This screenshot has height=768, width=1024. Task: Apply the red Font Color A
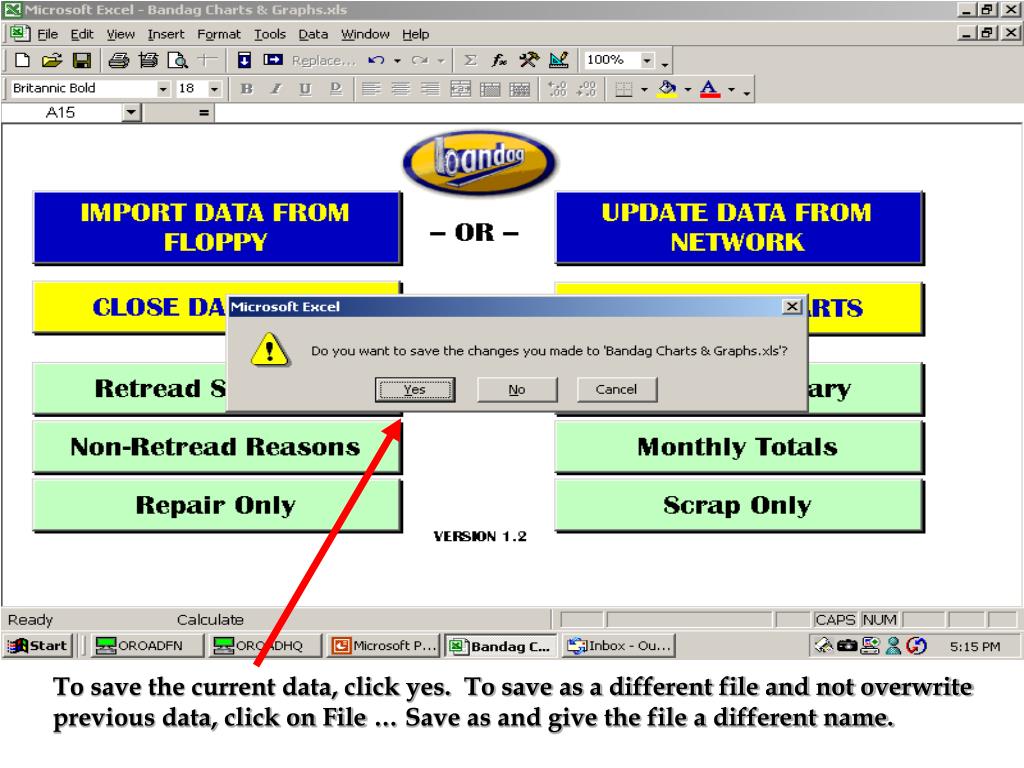(x=710, y=89)
